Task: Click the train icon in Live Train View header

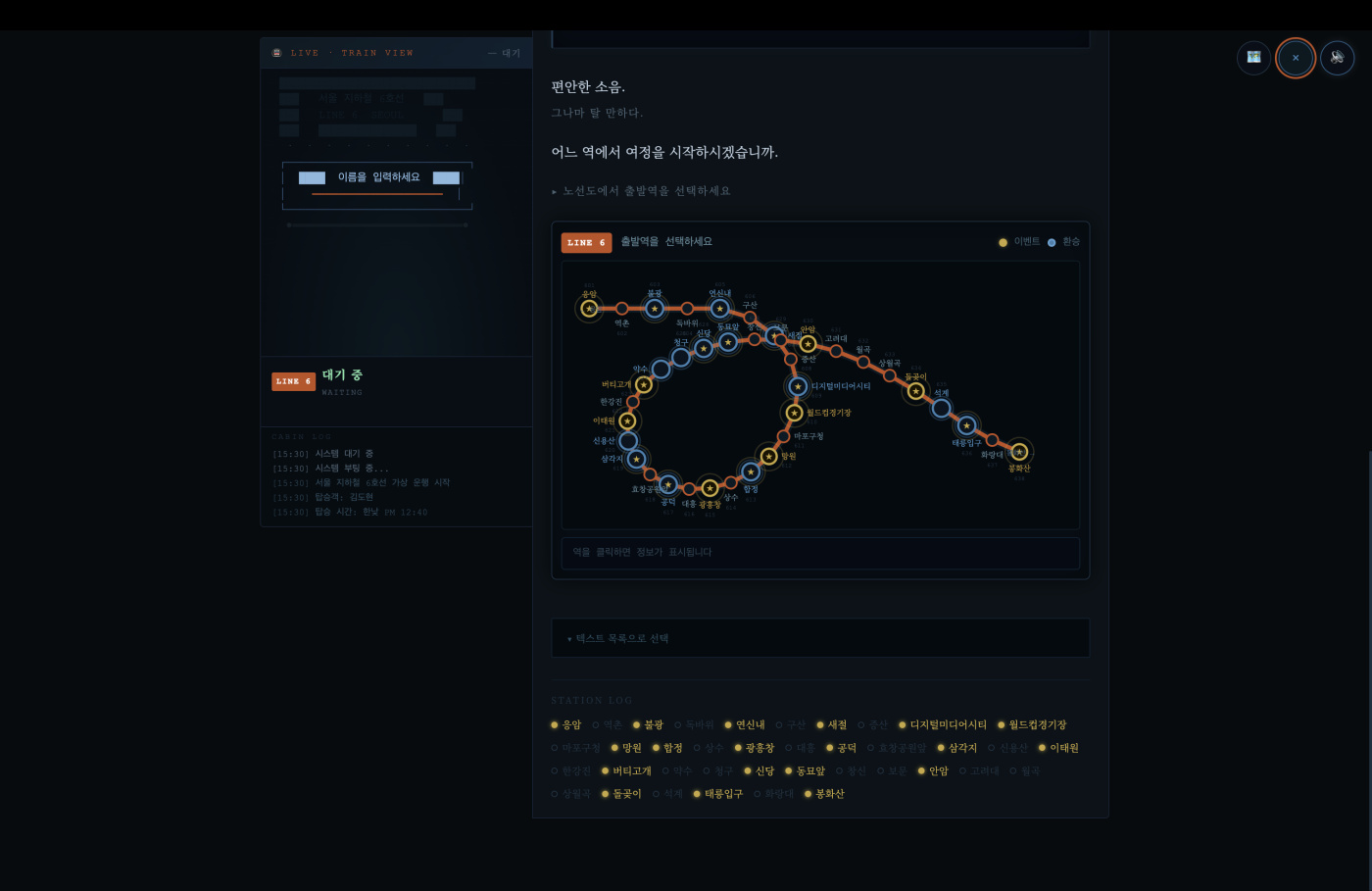Action: coord(276,53)
